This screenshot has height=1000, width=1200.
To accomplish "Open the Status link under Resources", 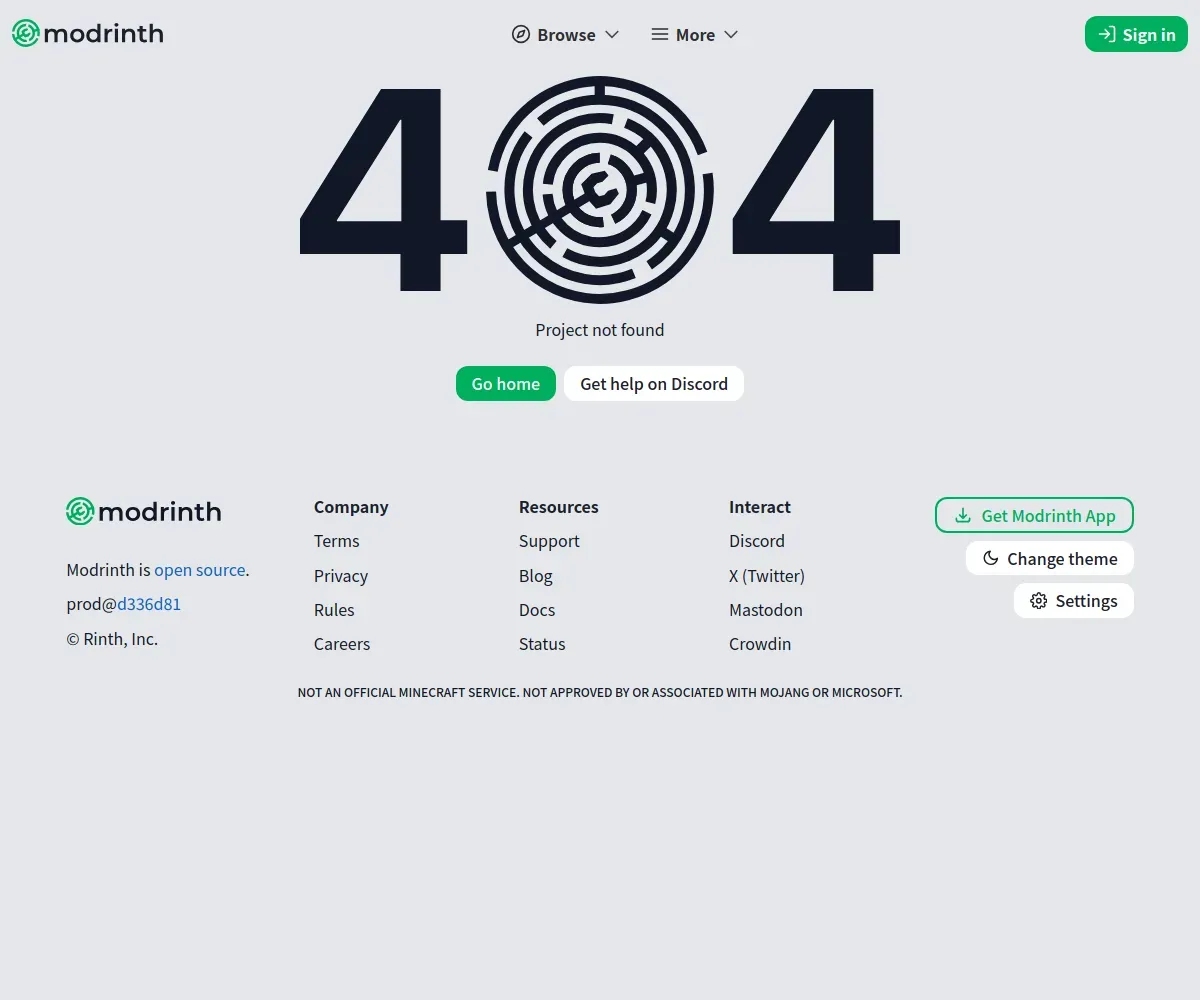I will [542, 644].
